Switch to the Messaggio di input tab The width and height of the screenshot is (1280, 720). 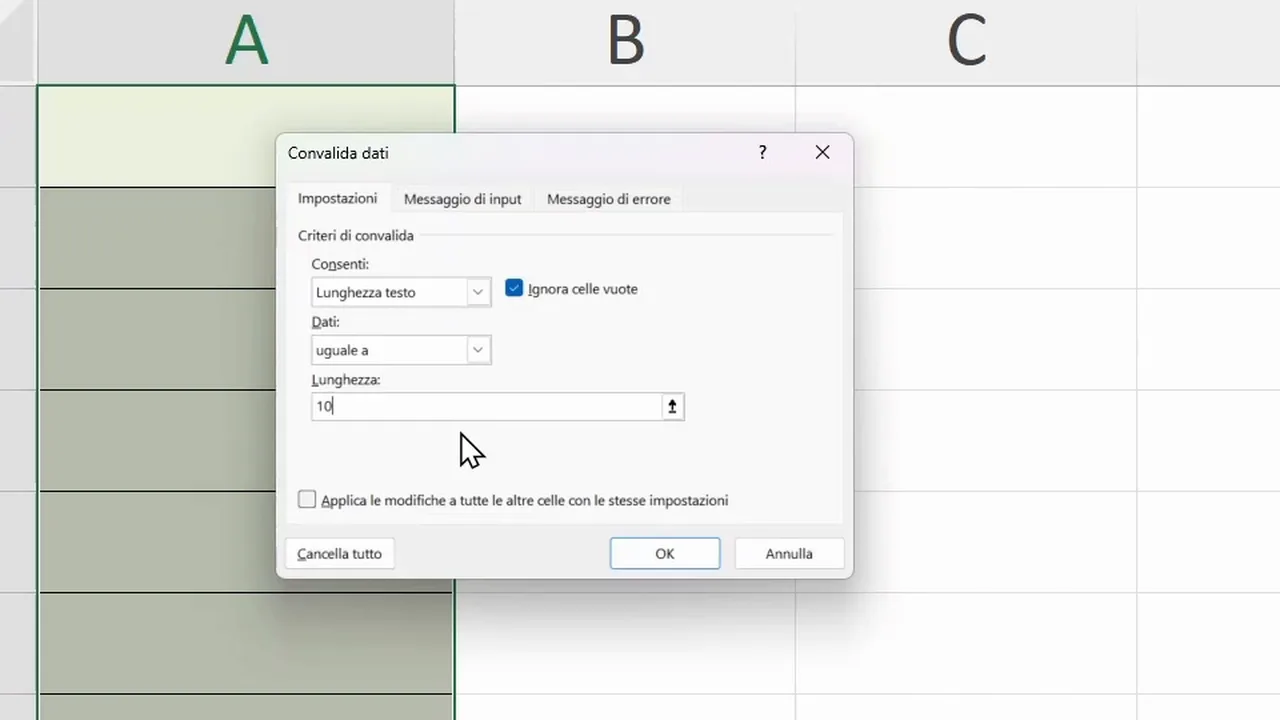462,199
